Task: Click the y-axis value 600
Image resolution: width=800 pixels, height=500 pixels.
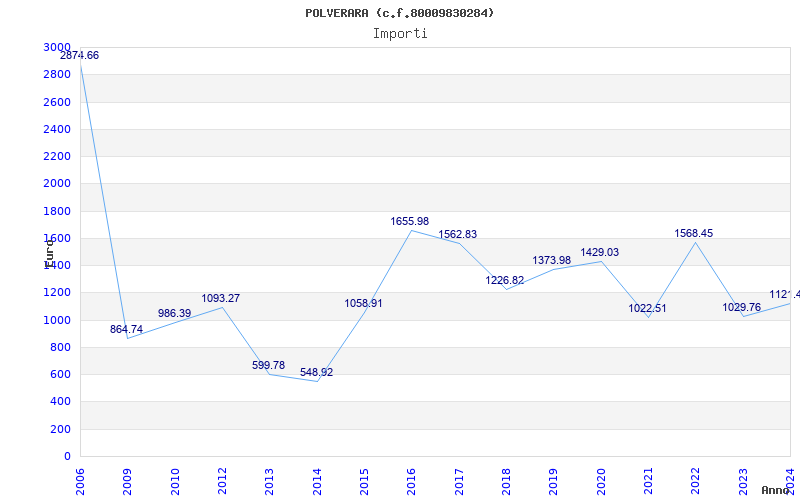Action: 61,374
